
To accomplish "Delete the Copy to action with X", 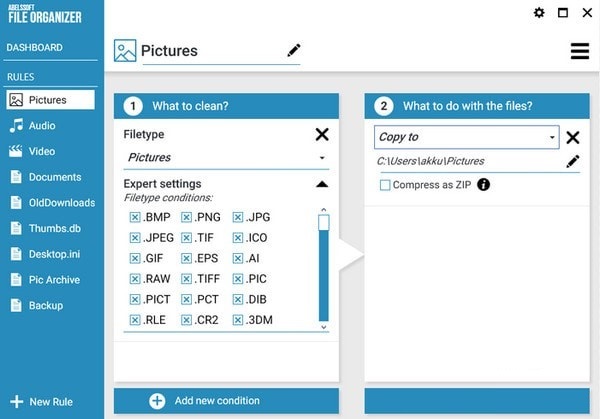I will 573,138.
